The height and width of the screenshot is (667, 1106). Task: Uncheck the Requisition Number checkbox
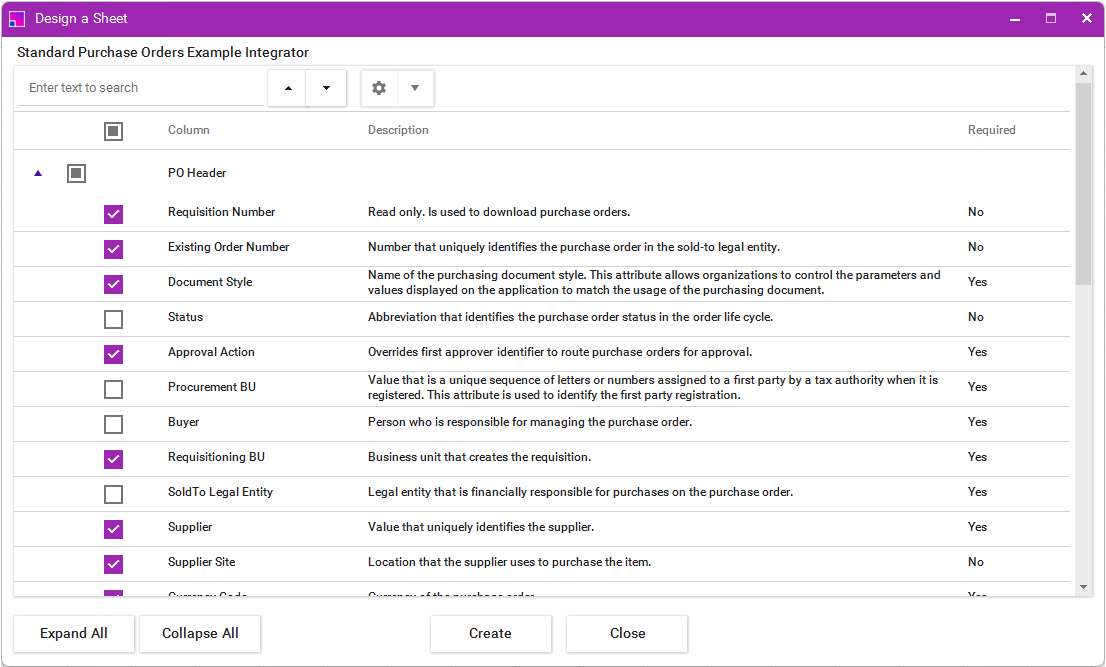pos(114,214)
